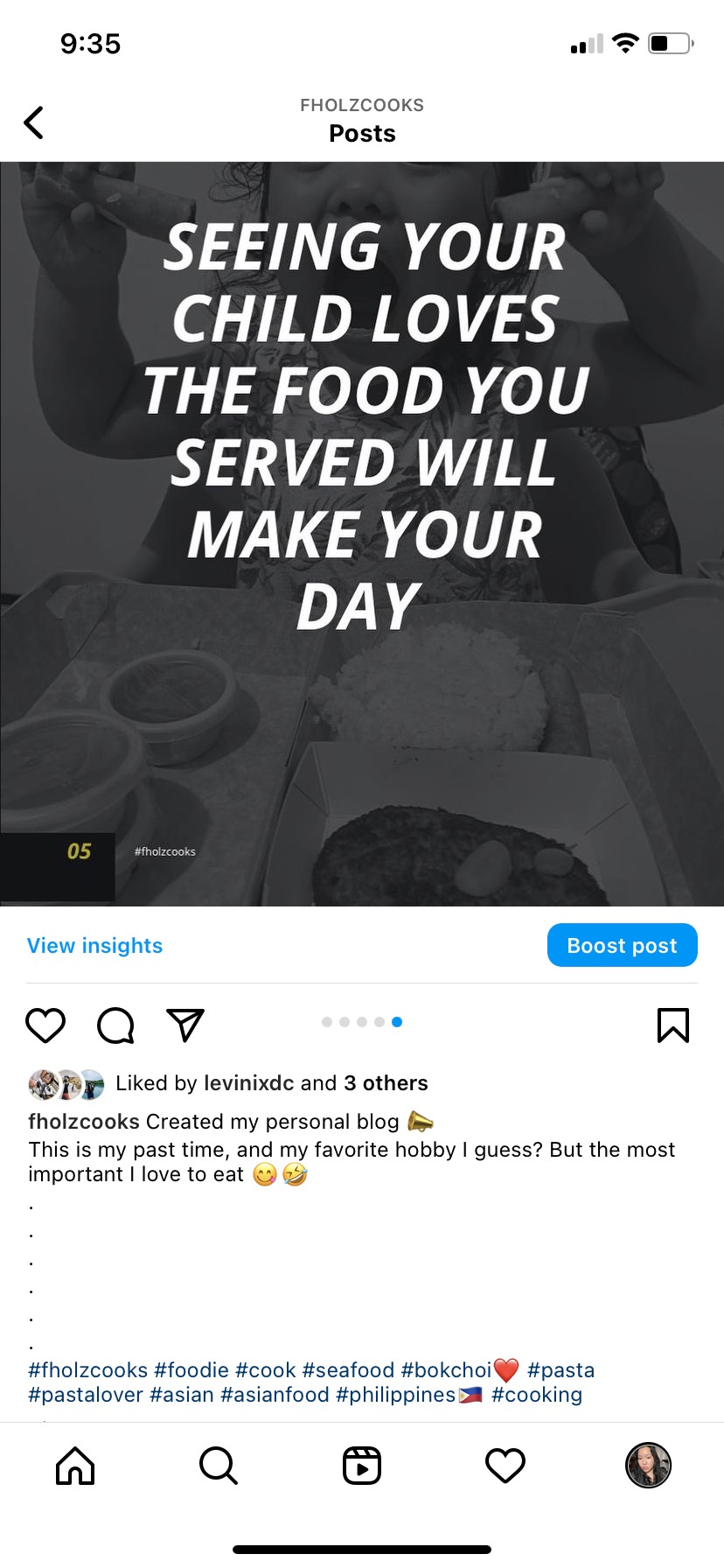Select first carousel dot indicator
This screenshot has width=724, height=1568.
327,1022
